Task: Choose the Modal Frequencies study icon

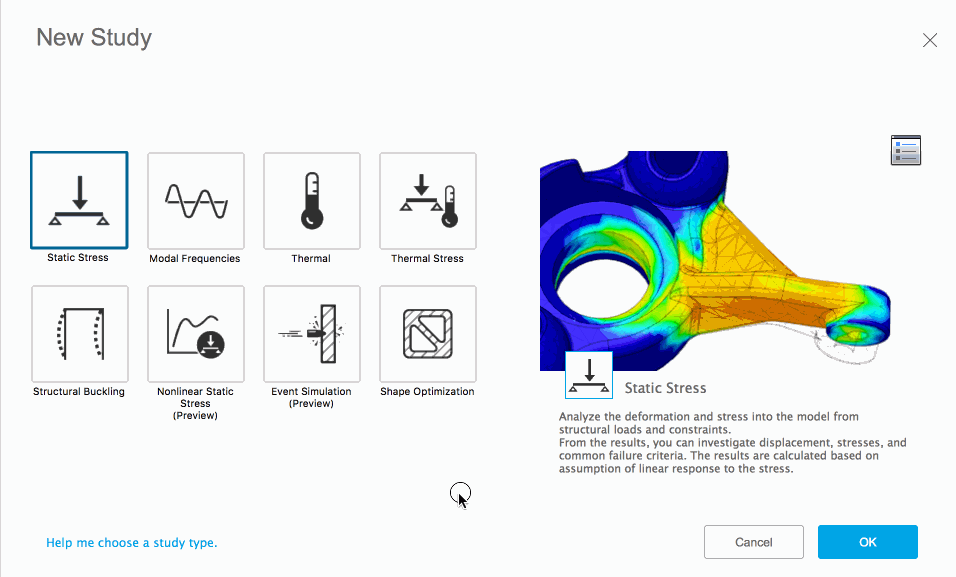Action: pos(196,201)
